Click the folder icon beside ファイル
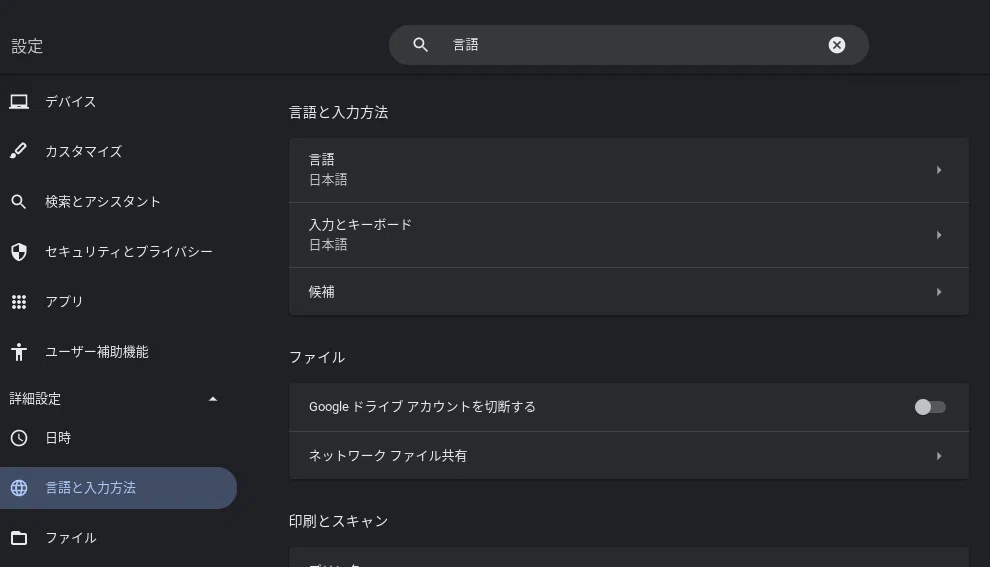 coord(19,538)
